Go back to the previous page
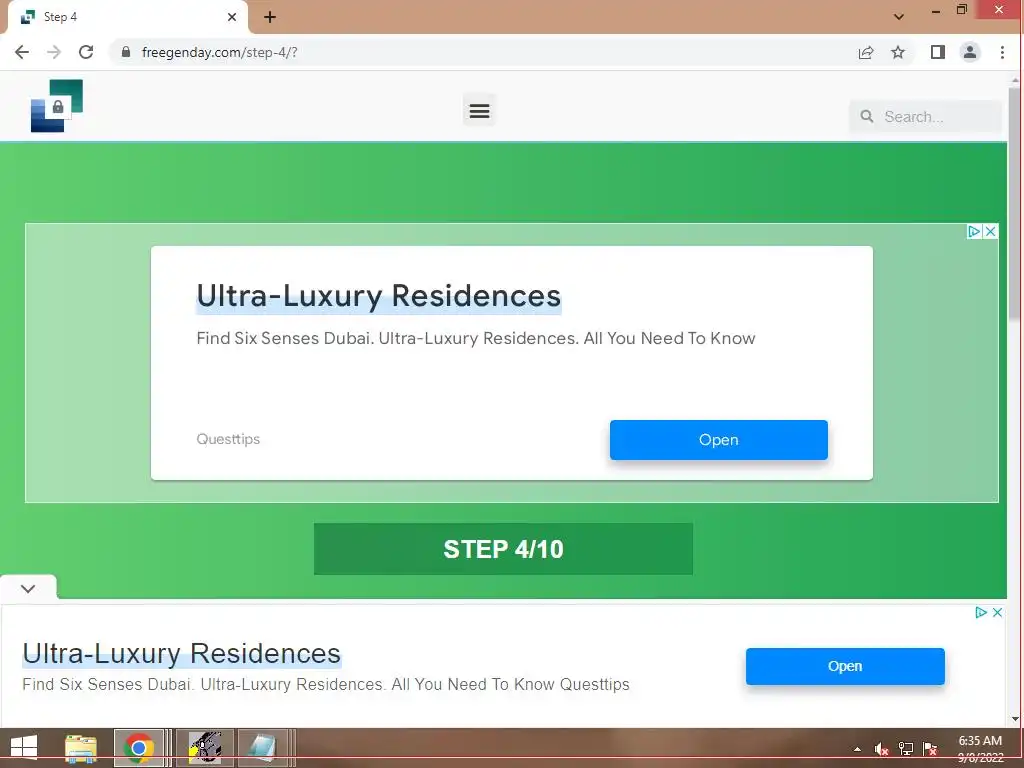Image resolution: width=1024 pixels, height=768 pixels. tap(22, 52)
